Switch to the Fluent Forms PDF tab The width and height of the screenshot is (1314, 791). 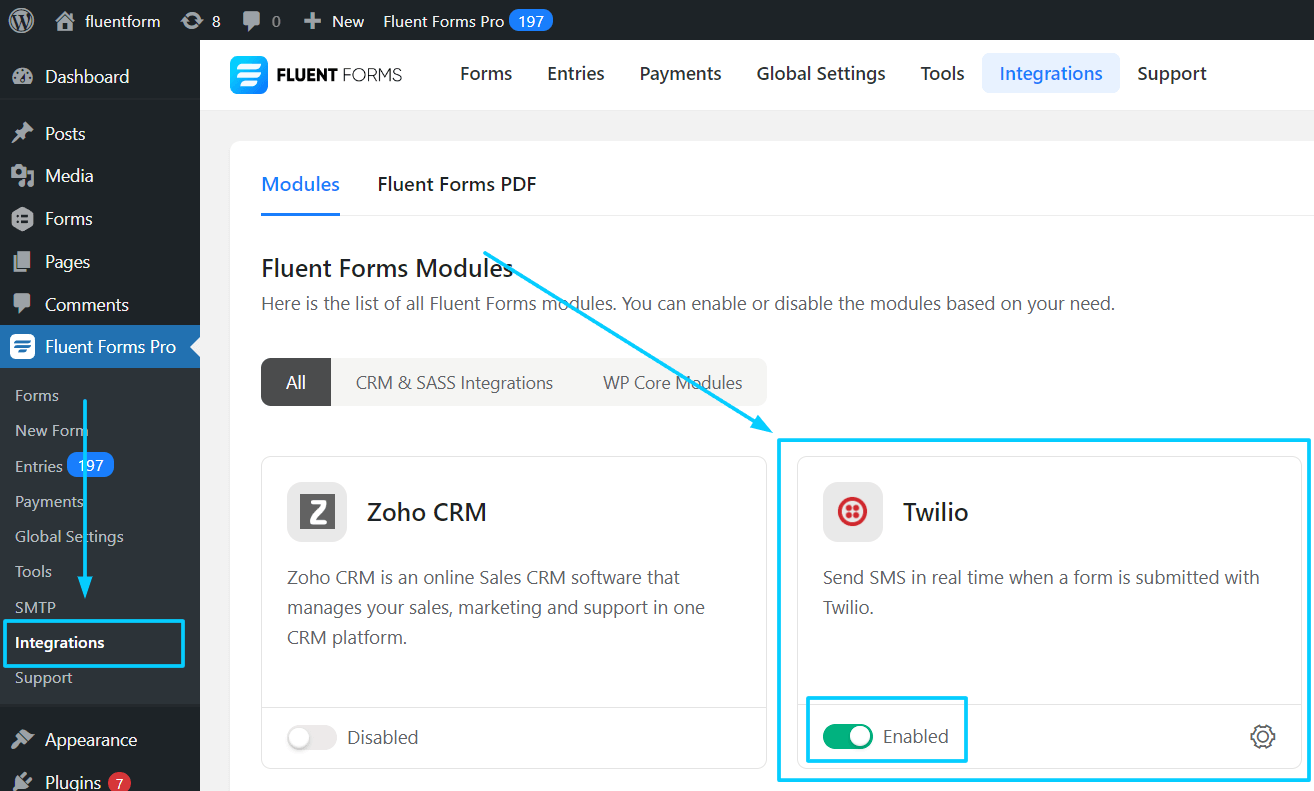(457, 184)
